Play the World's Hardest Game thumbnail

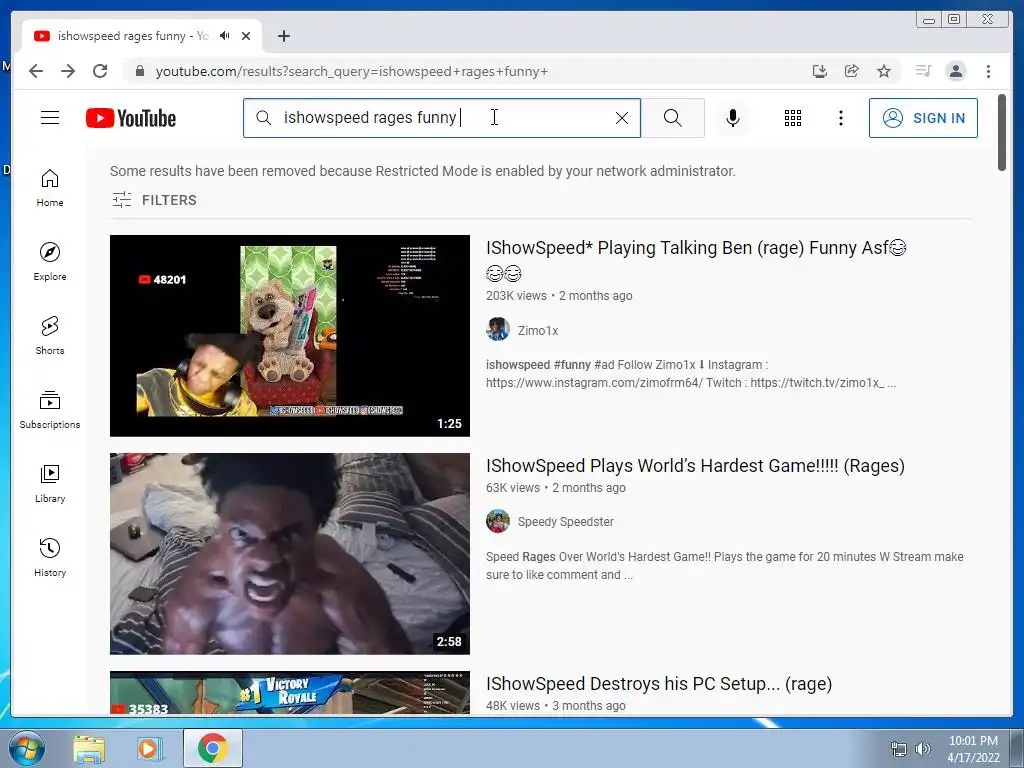coord(289,554)
